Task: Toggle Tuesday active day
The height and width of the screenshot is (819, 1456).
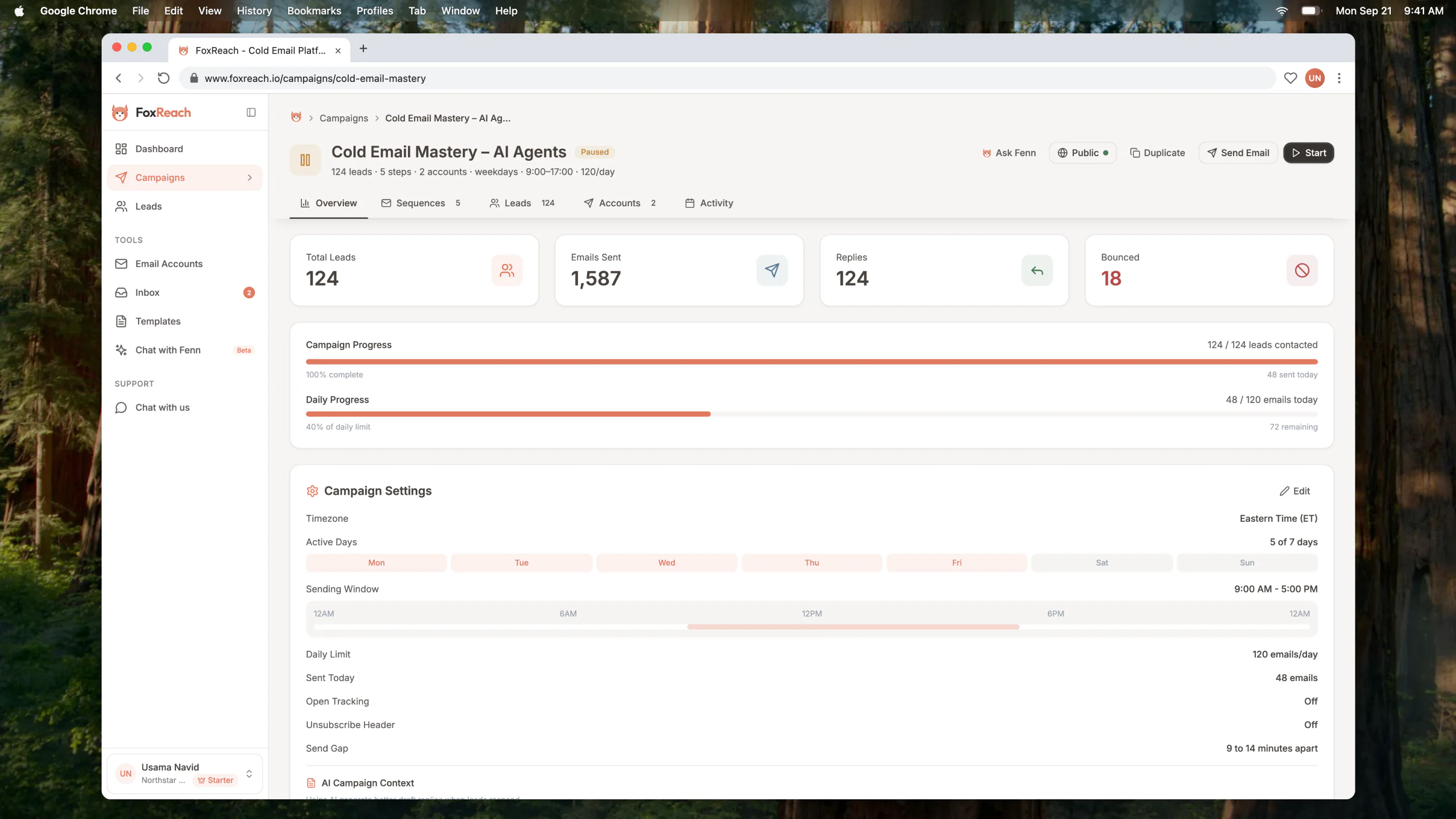Action: [521, 563]
